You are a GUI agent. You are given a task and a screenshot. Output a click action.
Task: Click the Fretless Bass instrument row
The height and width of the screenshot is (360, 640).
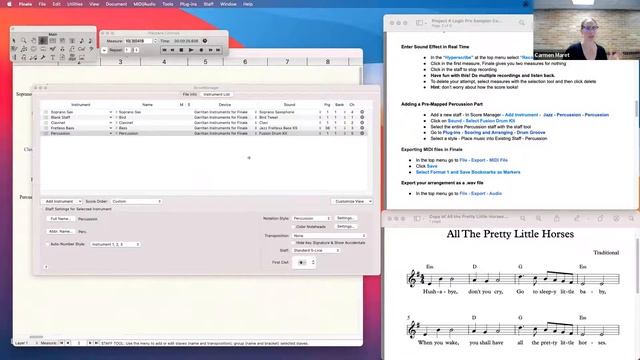[x=204, y=128]
